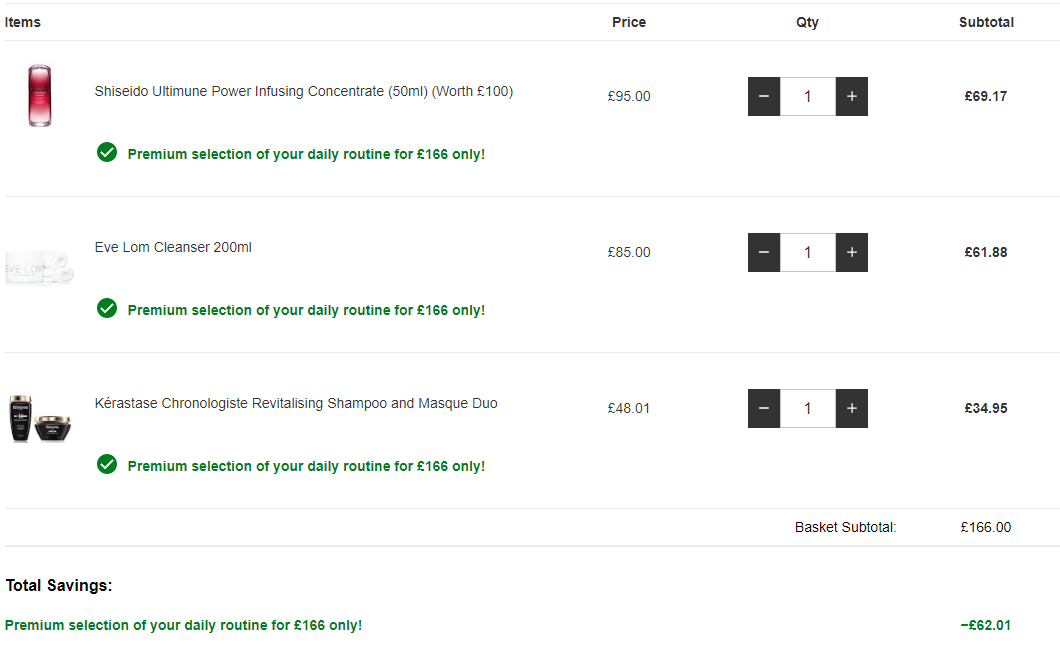Click the Shiseido quantity input field

pyautogui.click(x=808, y=97)
